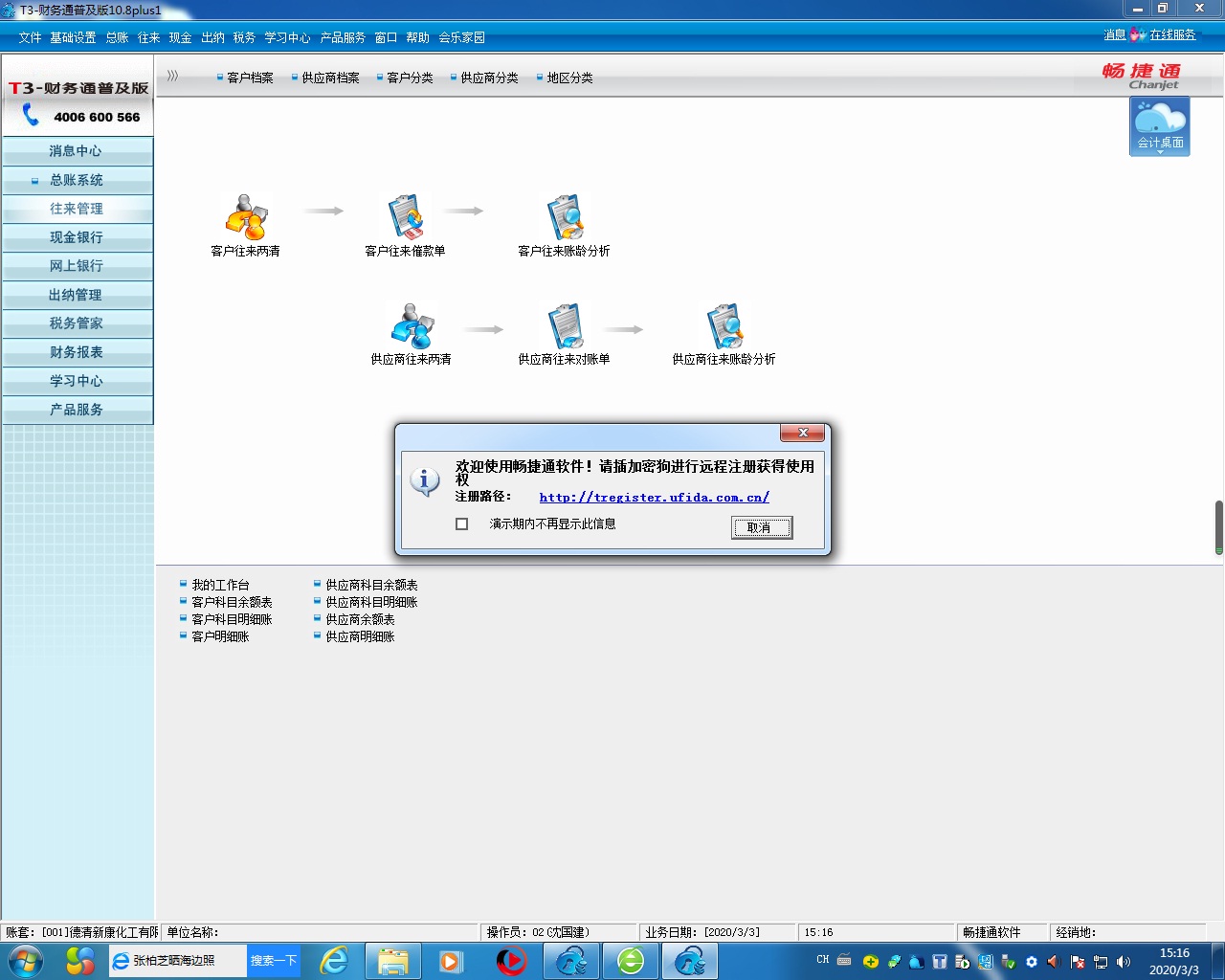Click 取消 button in dialog

click(762, 527)
